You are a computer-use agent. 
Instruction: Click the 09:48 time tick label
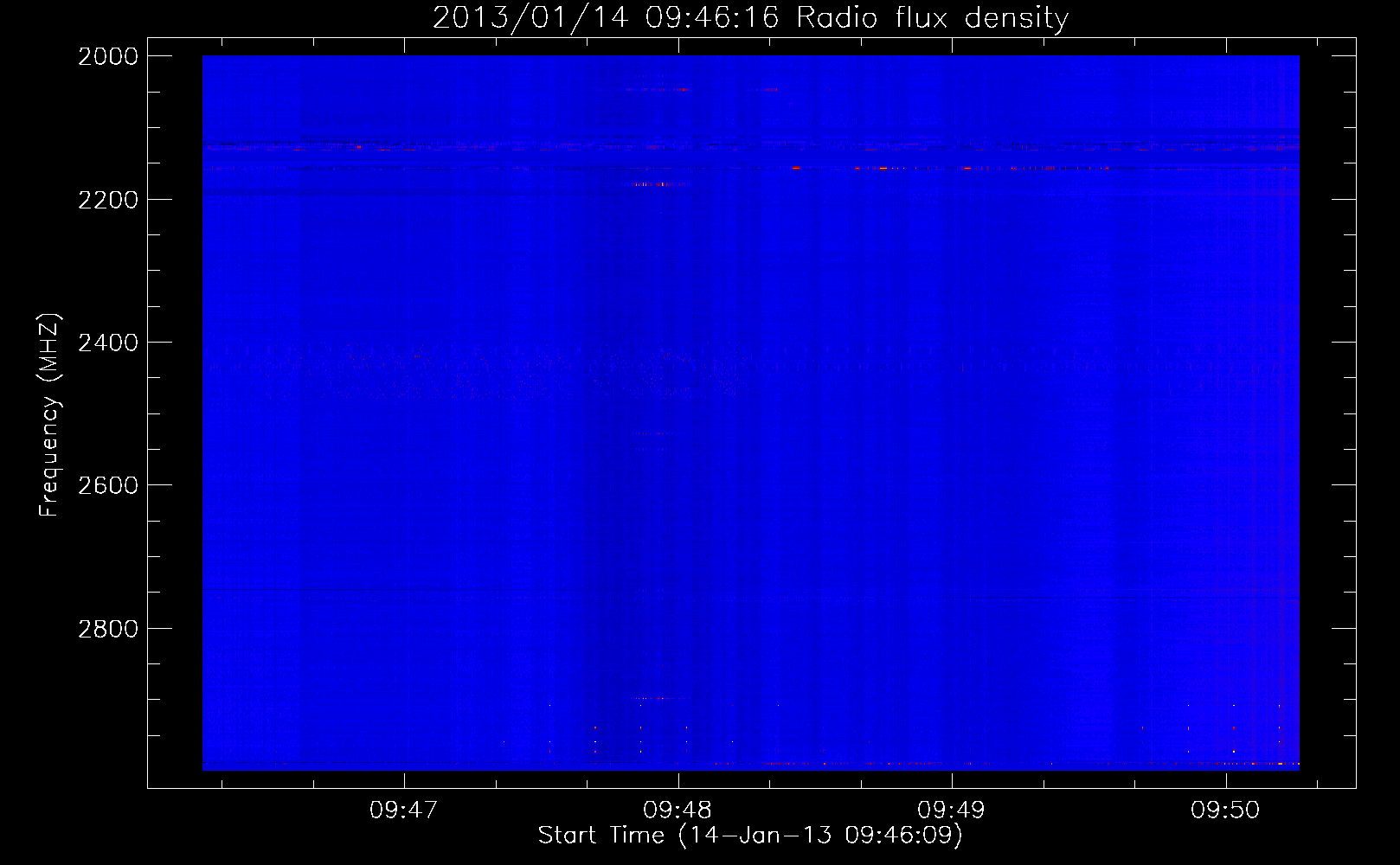click(x=678, y=810)
